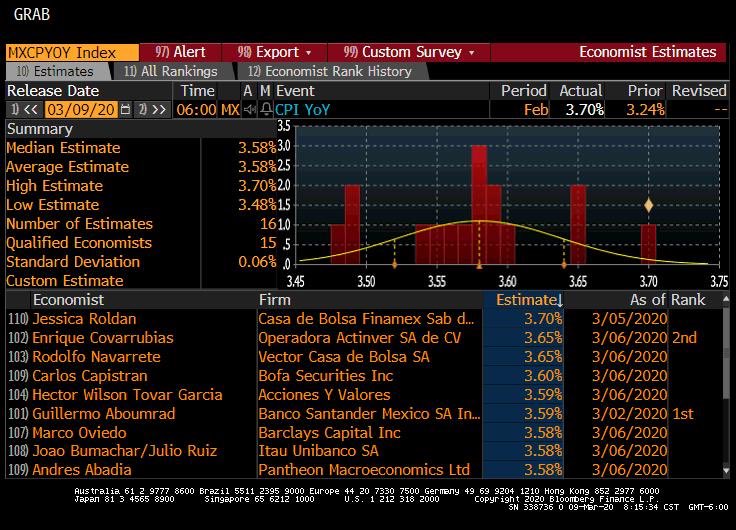Click Jessica Roldan's 3.70% estimate
This screenshot has height=530, width=736.
click(543, 319)
